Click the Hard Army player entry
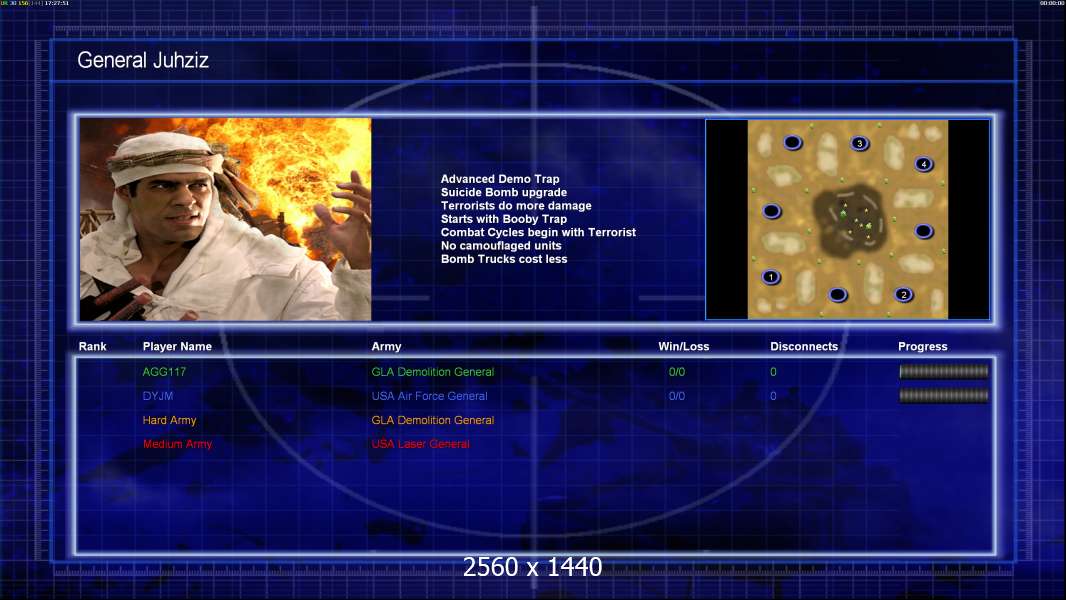 [x=169, y=420]
